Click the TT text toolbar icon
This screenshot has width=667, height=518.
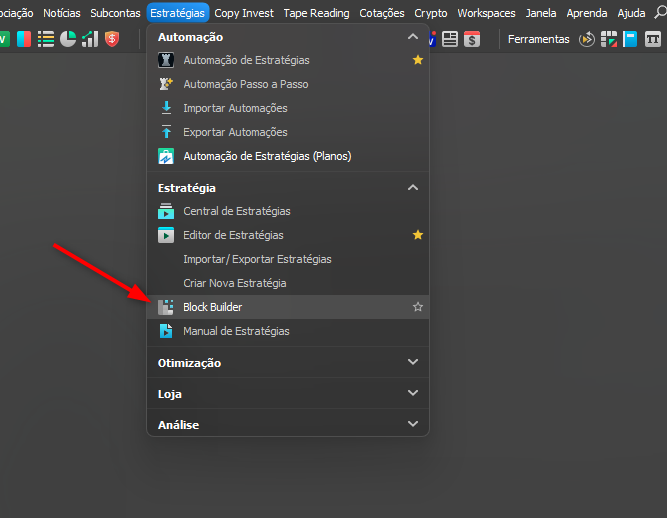point(653,39)
